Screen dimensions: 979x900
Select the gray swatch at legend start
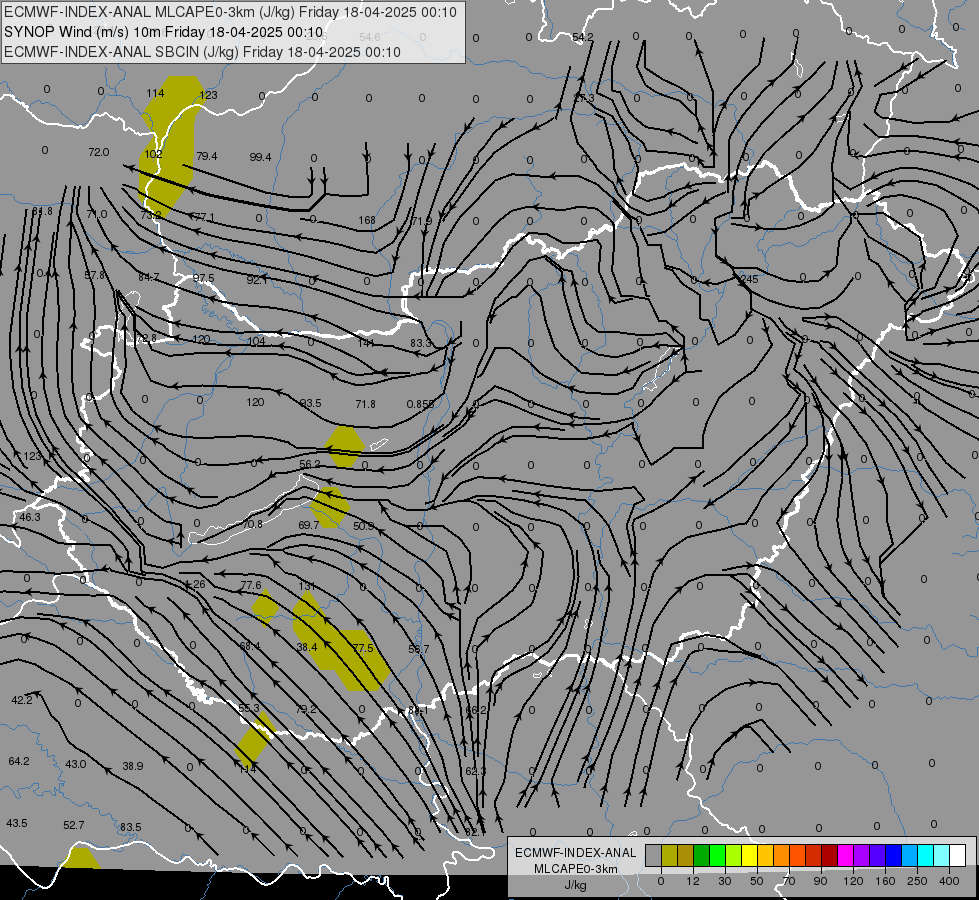click(653, 855)
